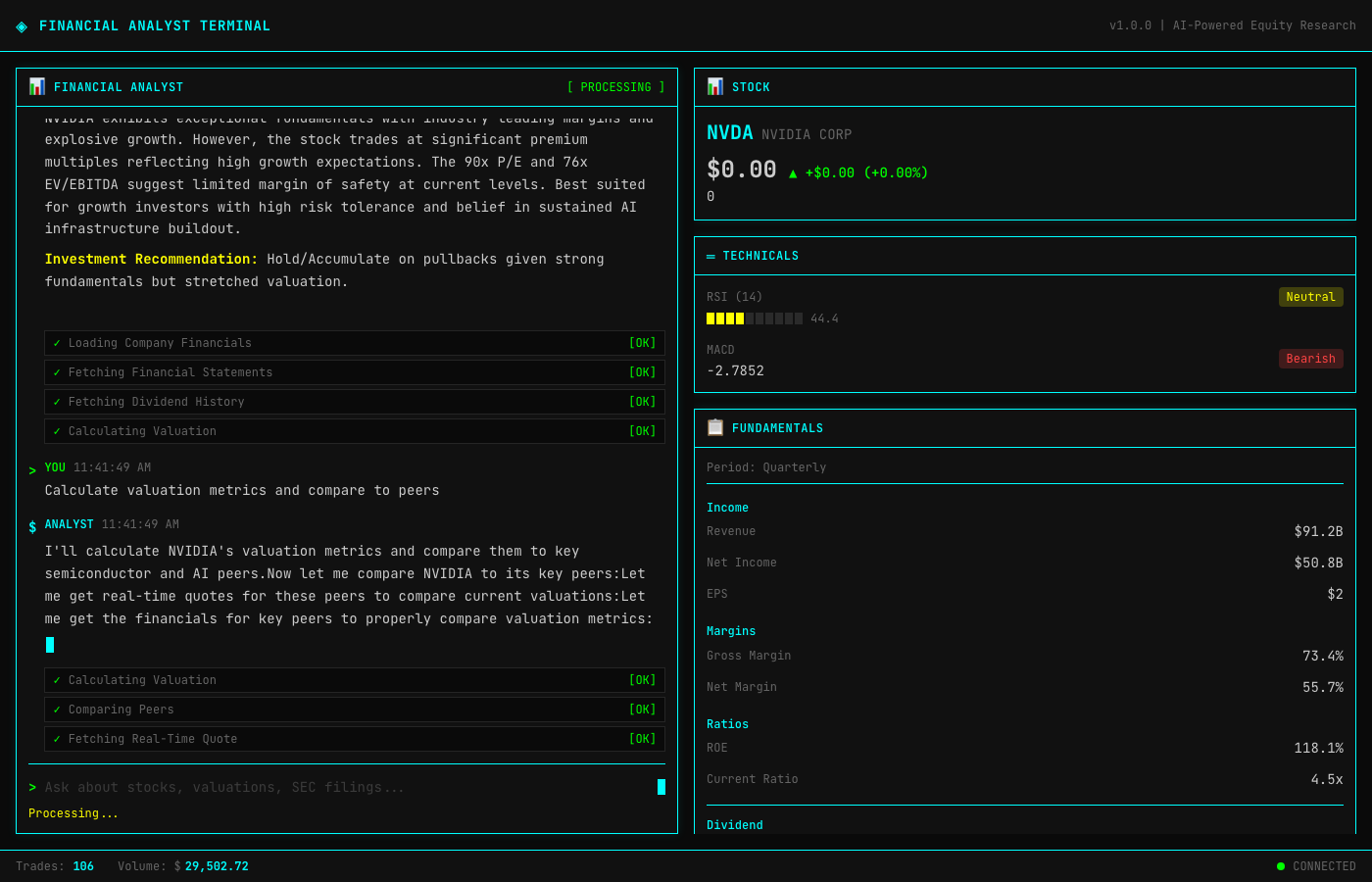Click the clipboard icon beside FUNDAMENTALS

(714, 428)
